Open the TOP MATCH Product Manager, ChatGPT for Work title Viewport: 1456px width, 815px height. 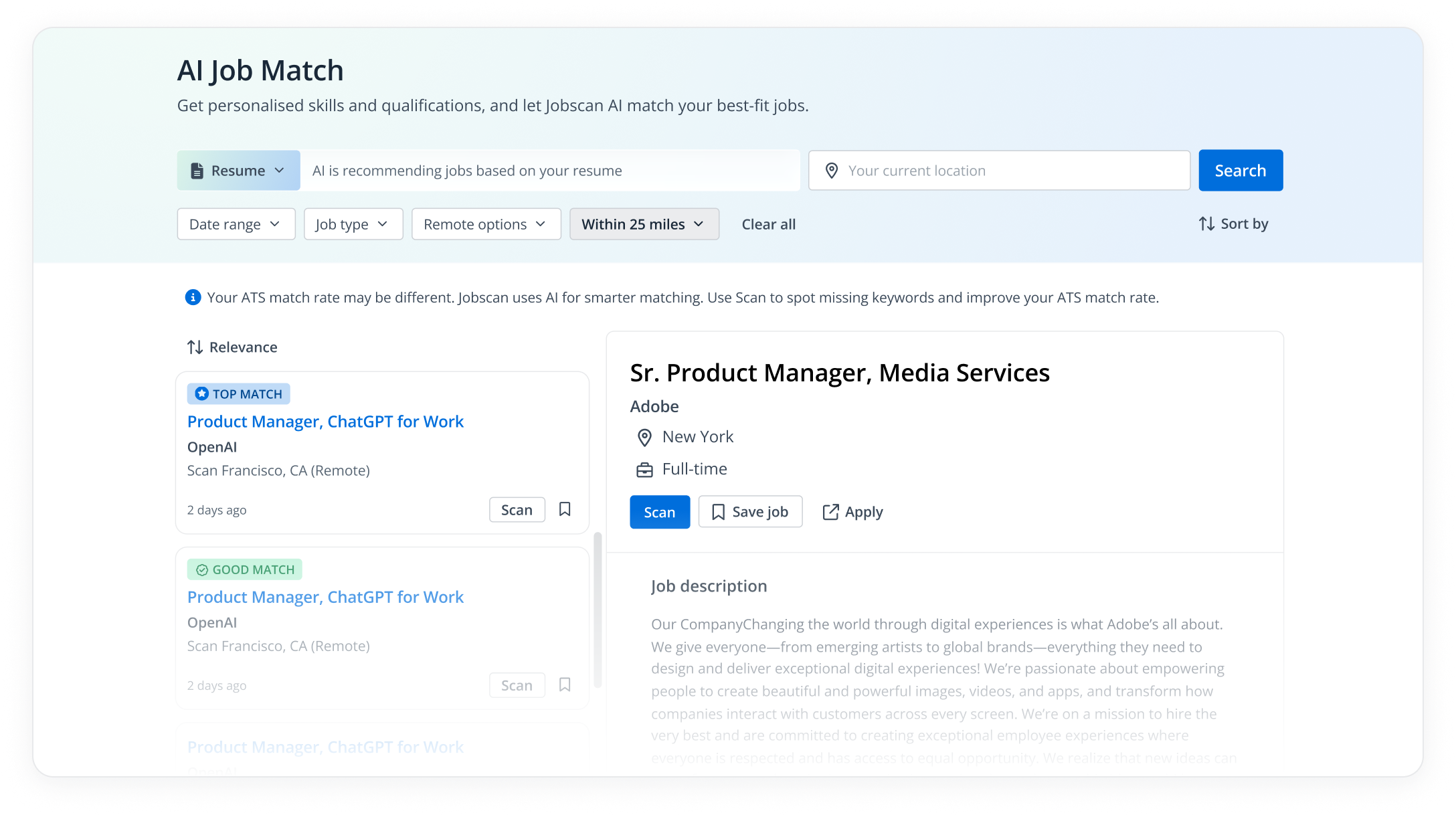(325, 422)
